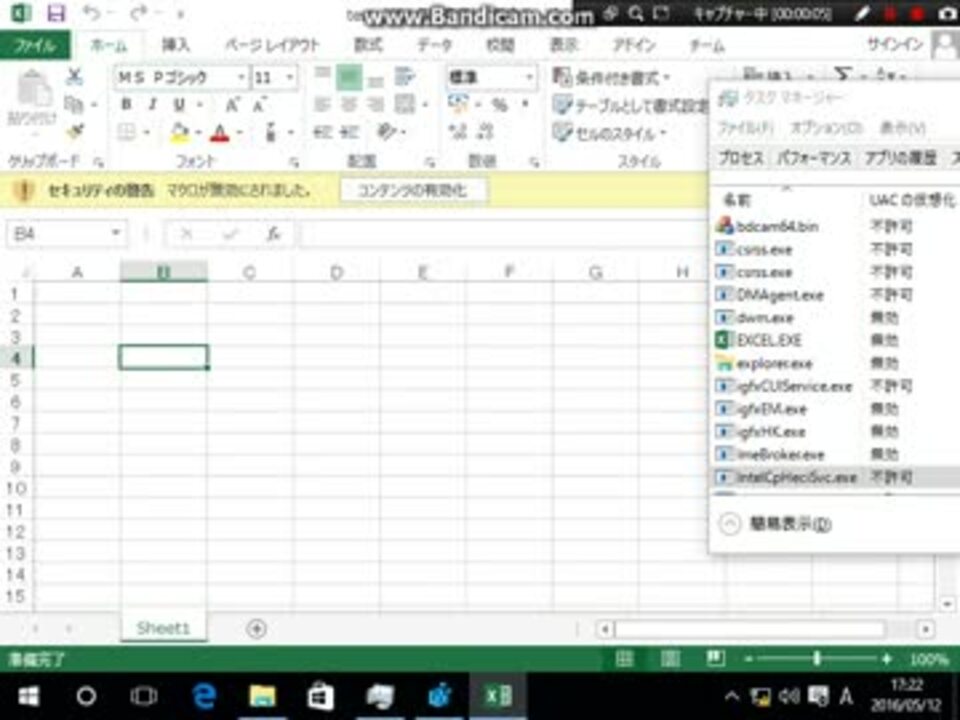
Task: Click the red Font Color A icon
Action: click(x=220, y=132)
